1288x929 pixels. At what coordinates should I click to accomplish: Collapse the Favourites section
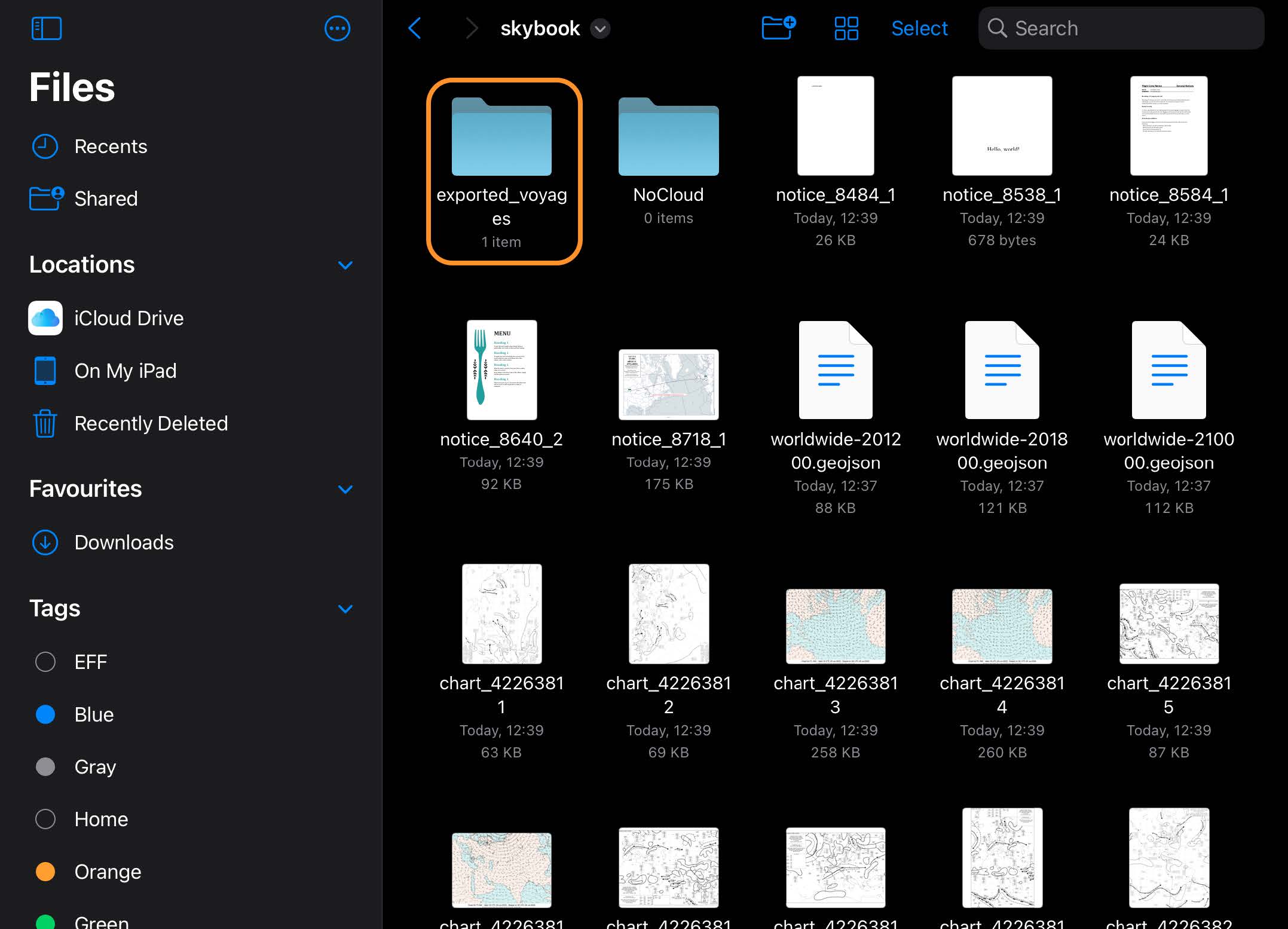tap(345, 489)
